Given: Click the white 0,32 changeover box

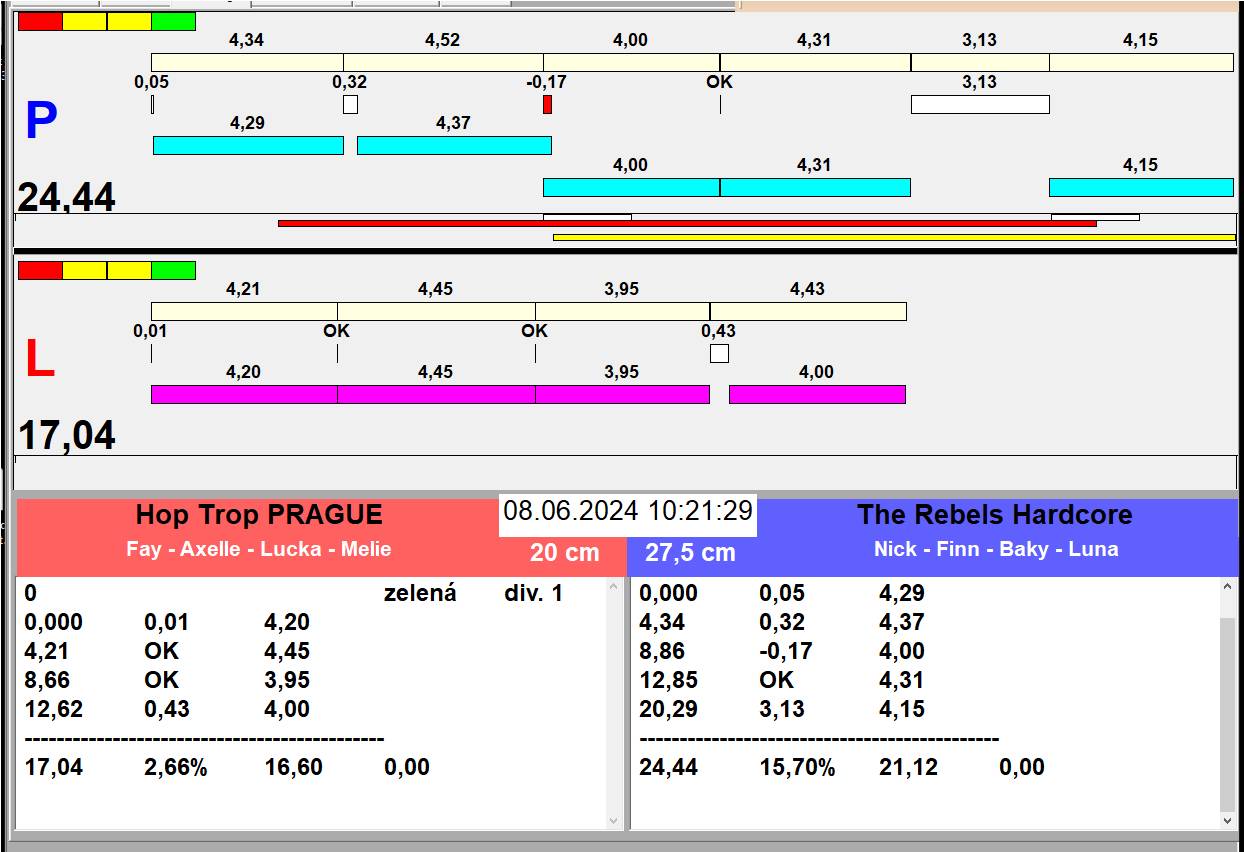Looking at the screenshot, I should tap(350, 104).
